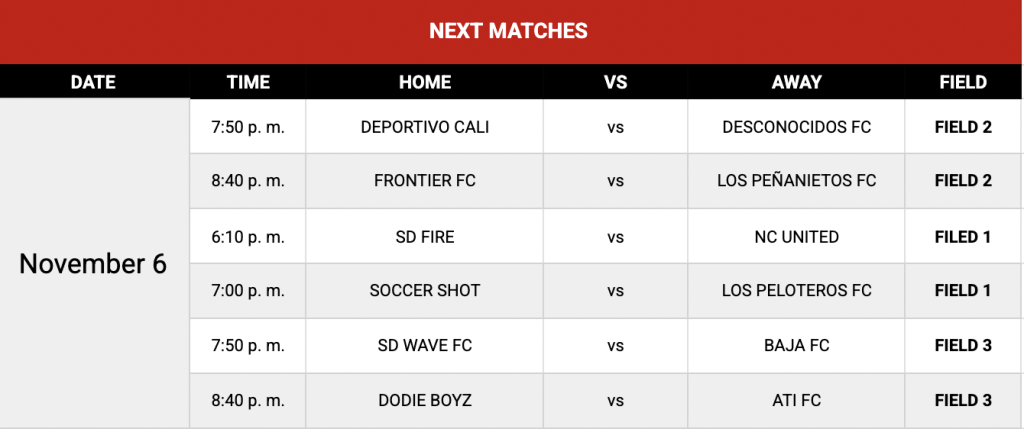Viewport: 1024px width, 429px height.
Task: Select the FIELD column header
Action: [x=963, y=82]
